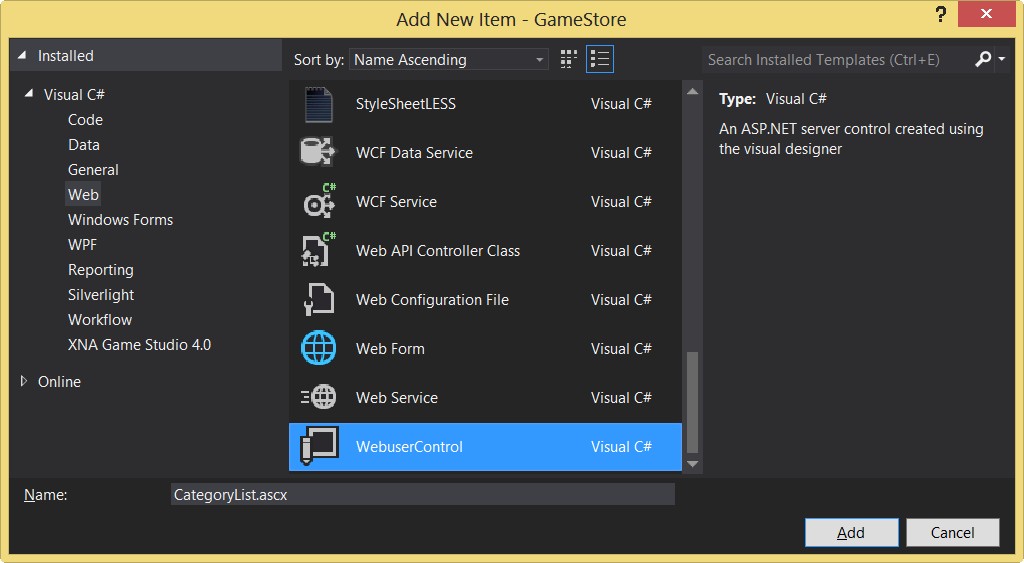1024x563 pixels.
Task: Click the Cancel button
Action: (x=952, y=532)
